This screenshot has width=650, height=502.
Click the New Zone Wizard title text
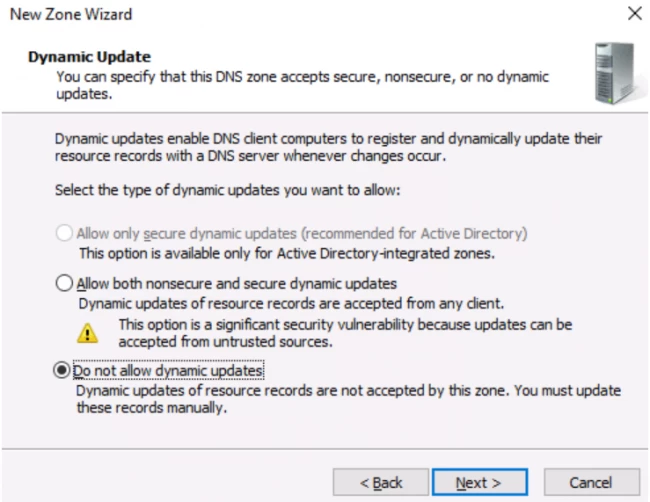[71, 15]
